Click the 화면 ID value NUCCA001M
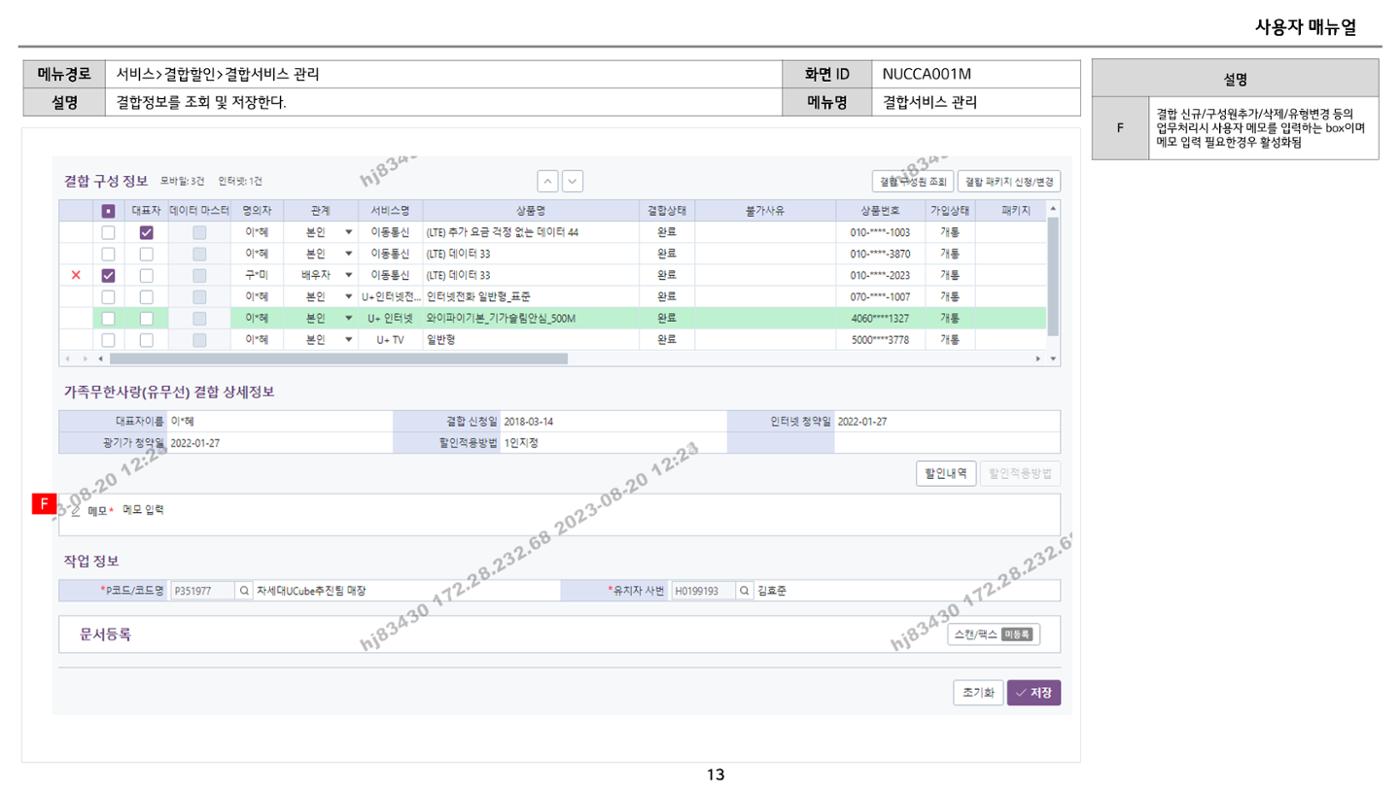 coord(927,74)
